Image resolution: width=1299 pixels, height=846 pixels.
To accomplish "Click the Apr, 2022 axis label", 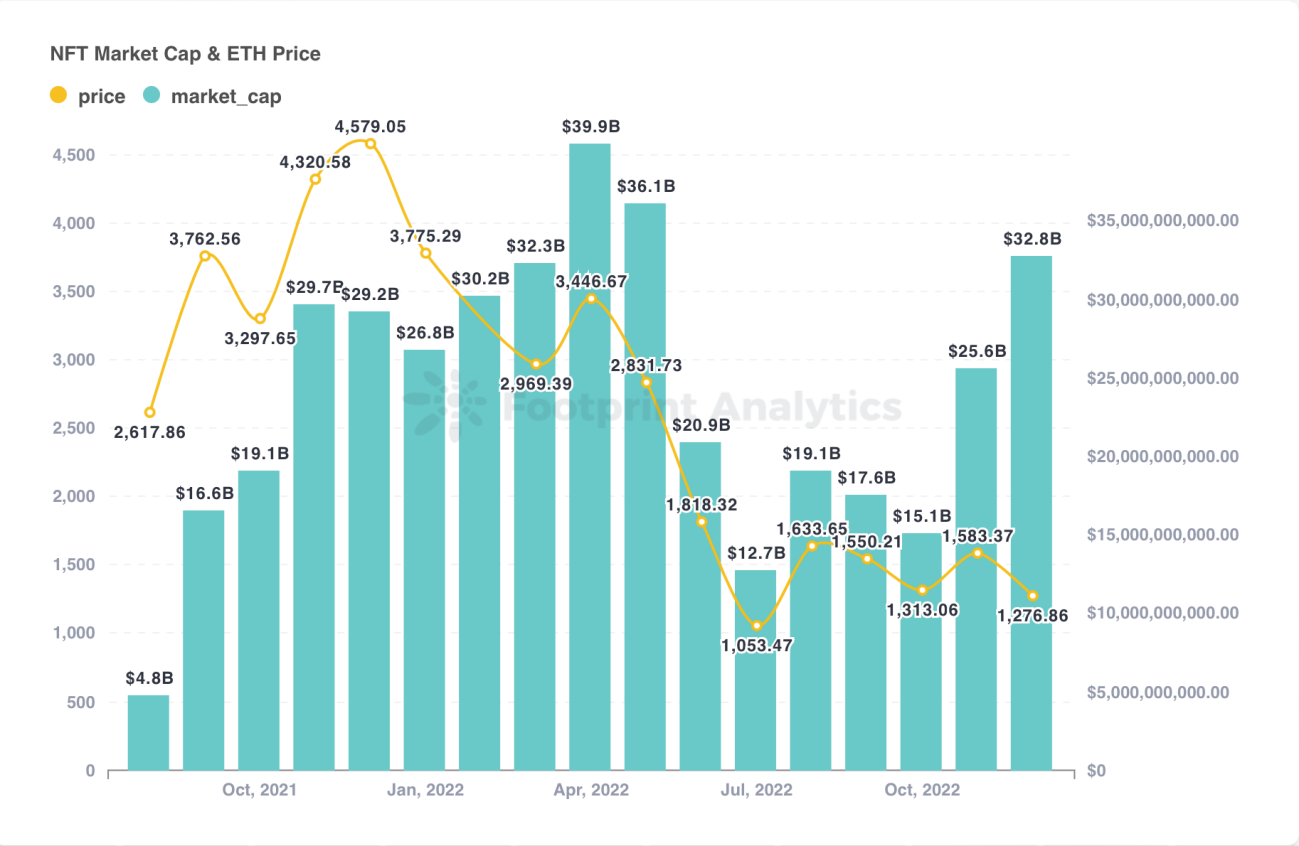I will click(590, 790).
